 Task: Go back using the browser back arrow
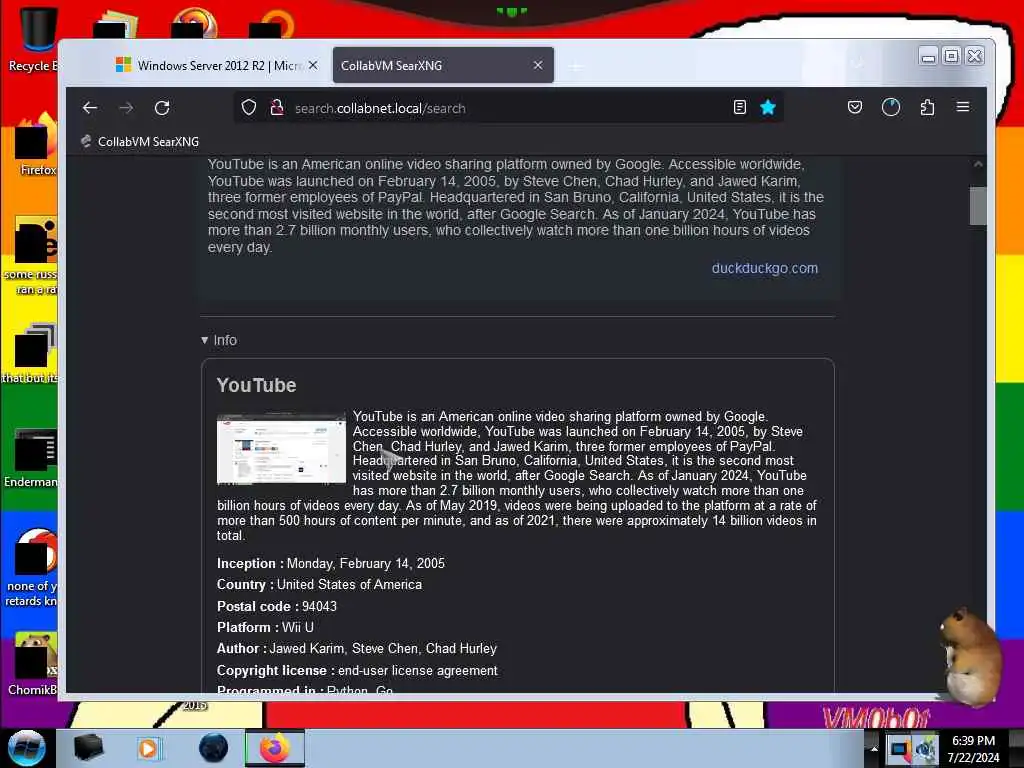click(90, 108)
